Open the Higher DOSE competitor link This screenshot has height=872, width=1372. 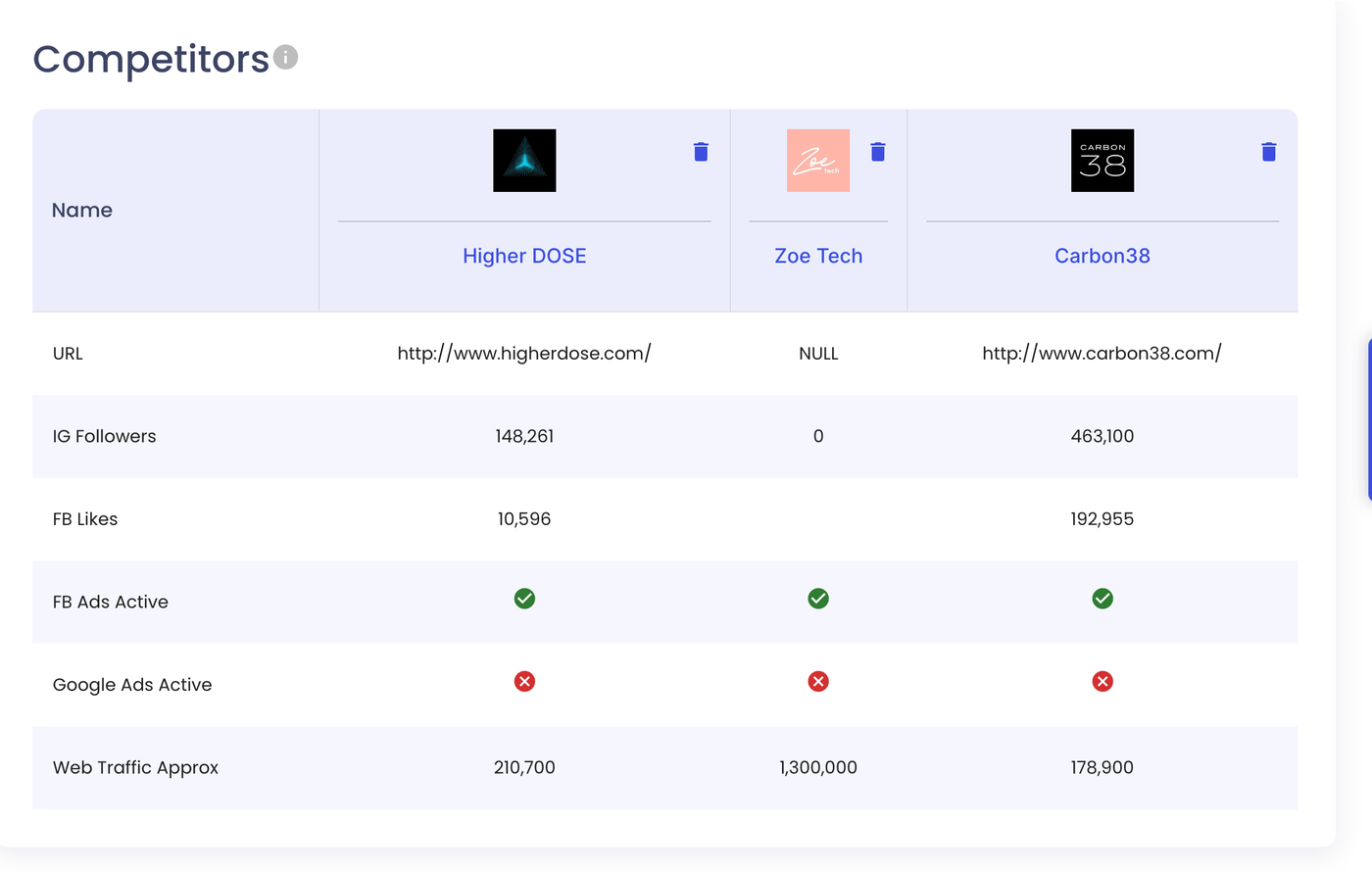(524, 256)
